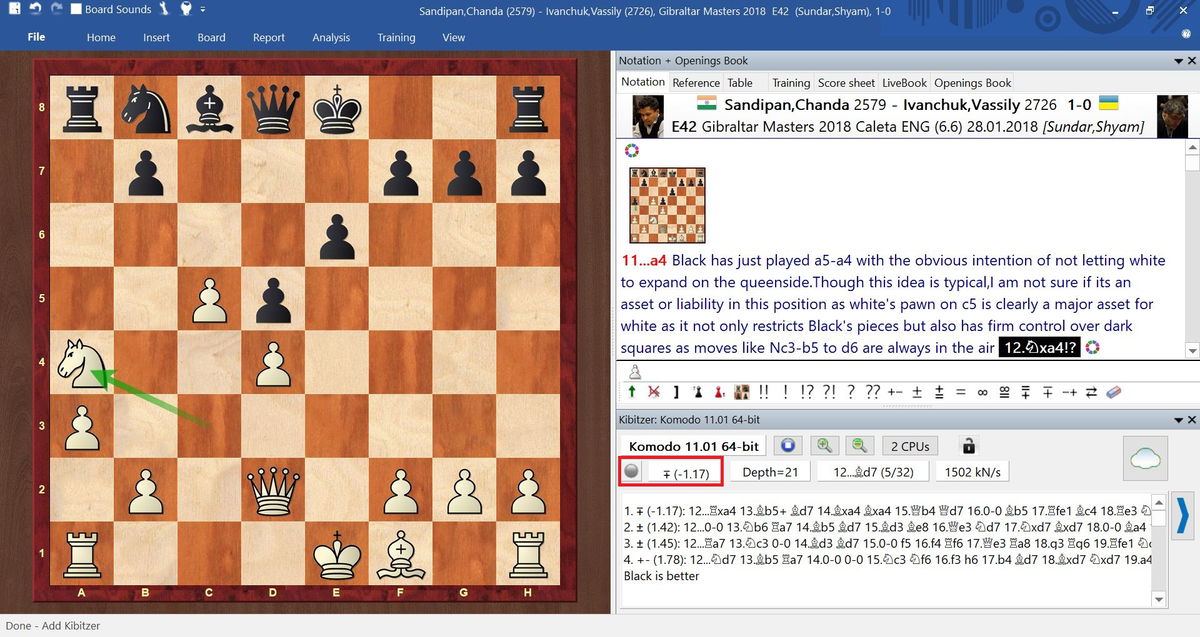Open the Notation pane dropdown arrow

click(1177, 61)
